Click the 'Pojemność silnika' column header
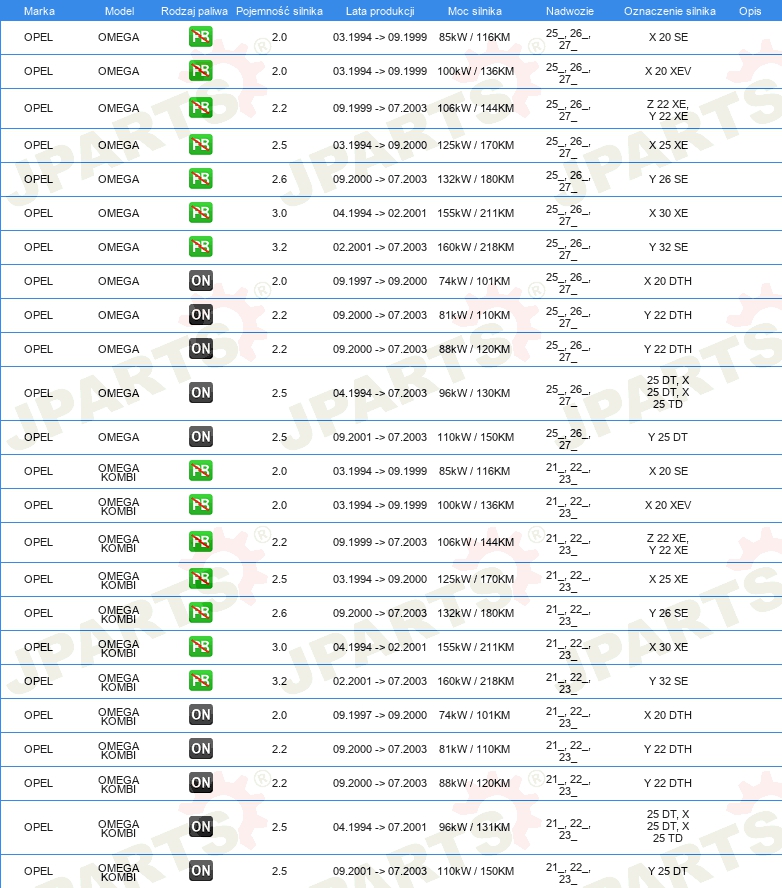The image size is (782, 888). click(x=279, y=11)
